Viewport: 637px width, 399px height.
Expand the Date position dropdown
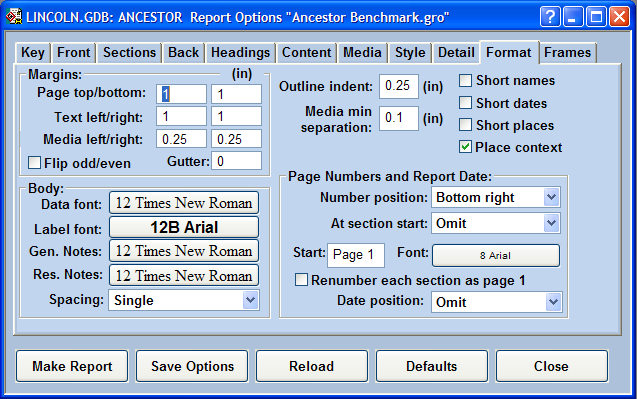click(496, 302)
